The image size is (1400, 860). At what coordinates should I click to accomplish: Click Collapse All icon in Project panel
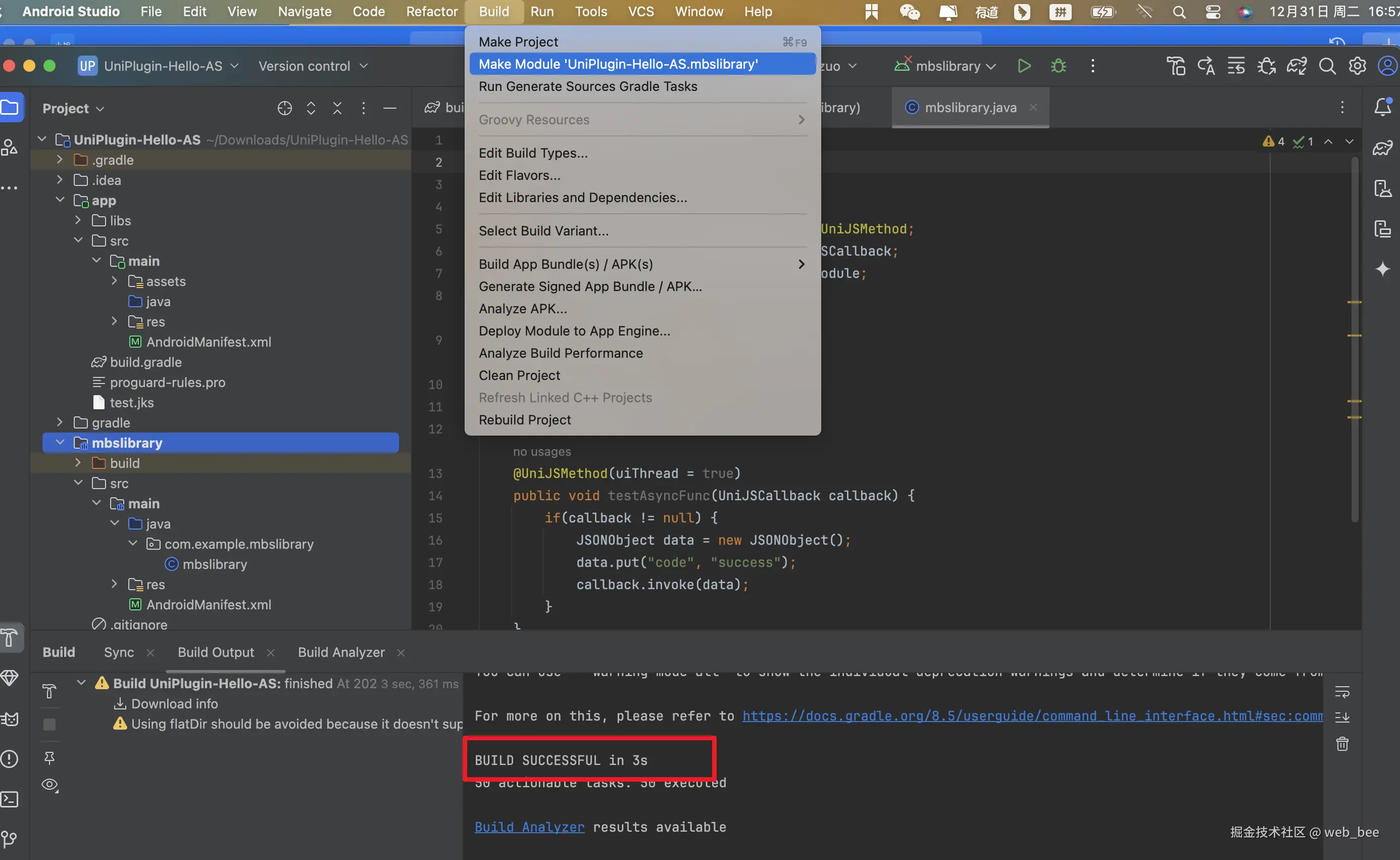[337, 108]
